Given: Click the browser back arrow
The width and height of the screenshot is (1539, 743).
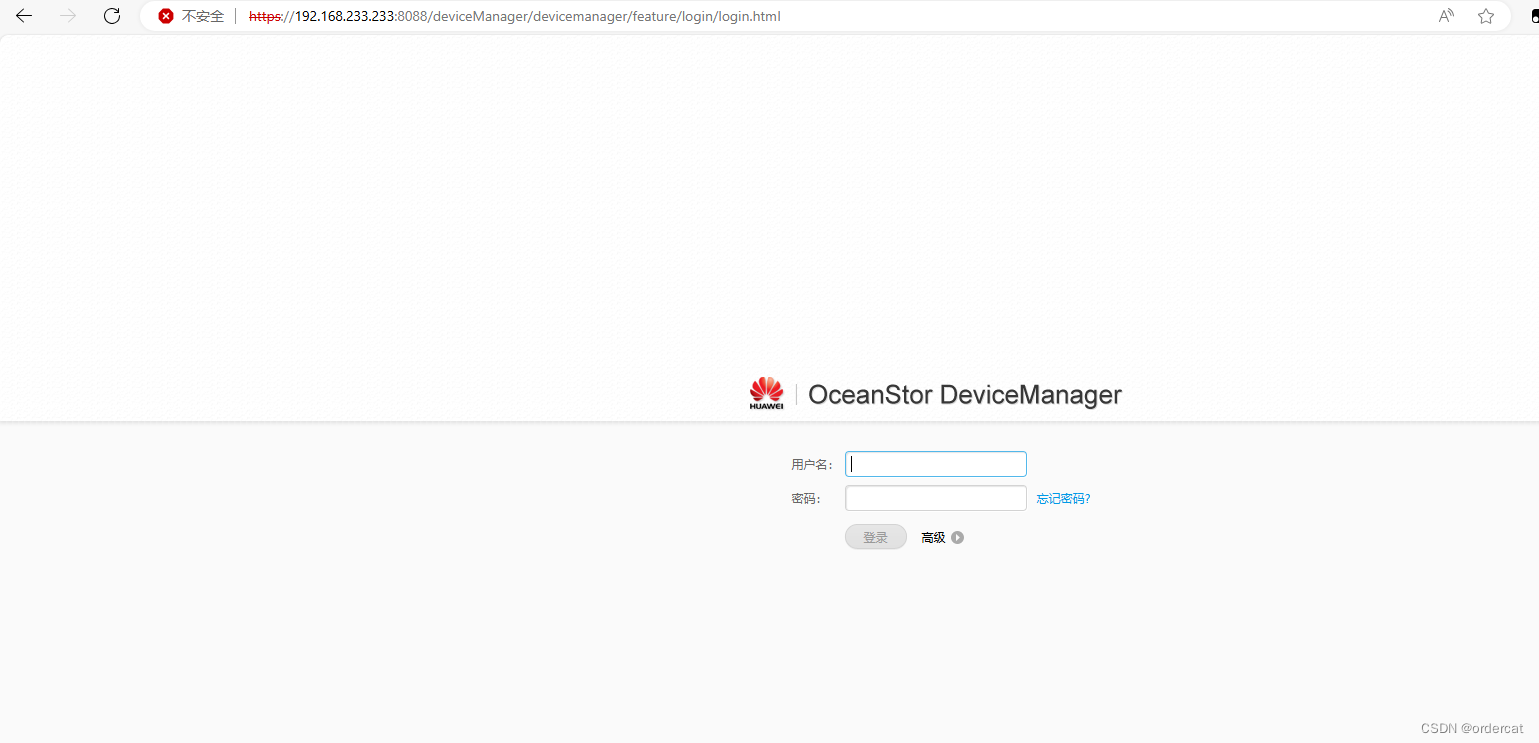Looking at the screenshot, I should (x=24, y=16).
